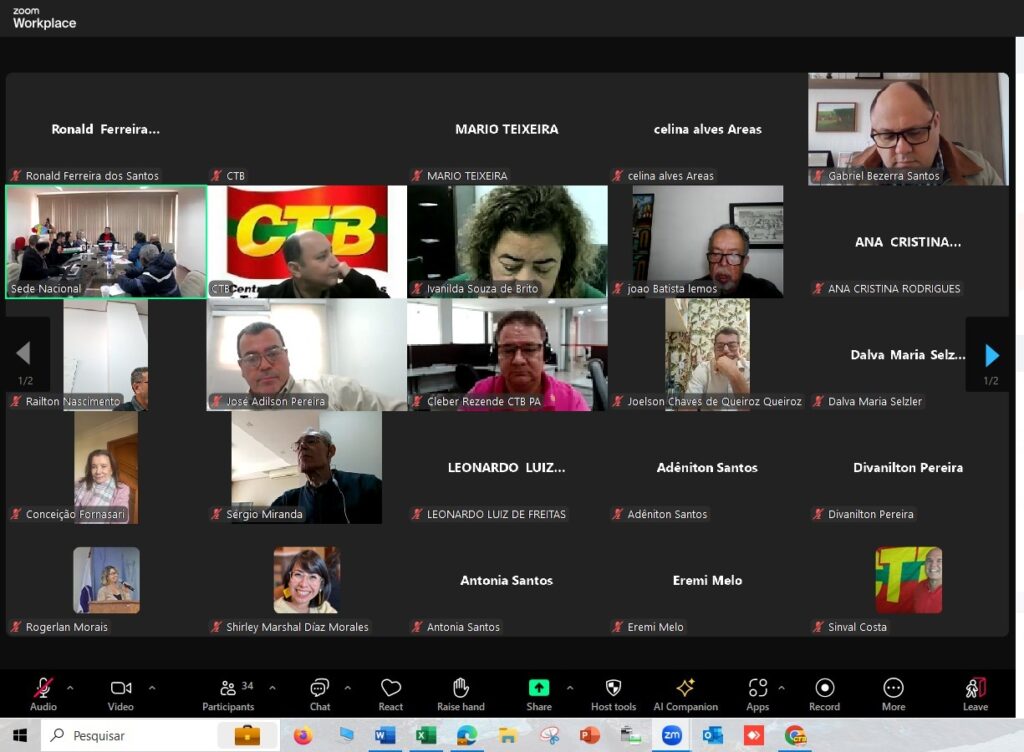Screen dimensions: 1024x752
Task: Start recording with the Record button
Action: click(825, 694)
